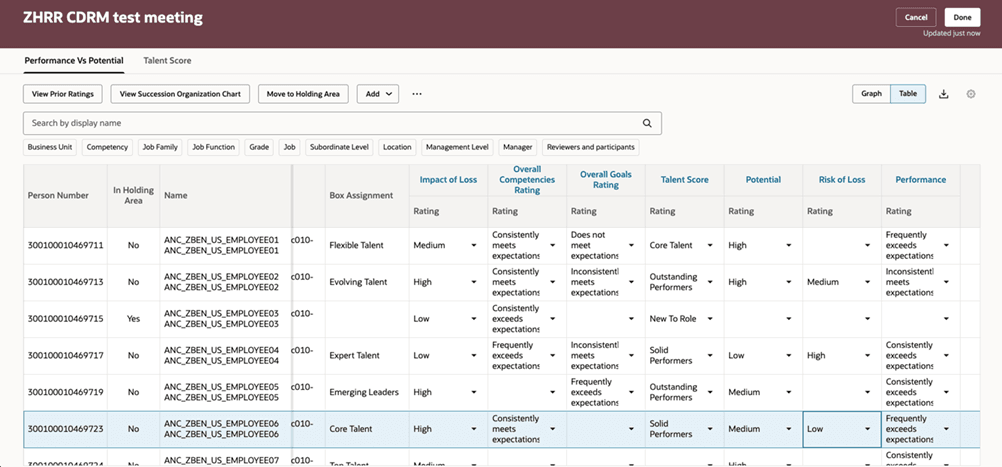Open Impact of Loss dropdown for EMPLOYEE03
This screenshot has height=467, width=1002.
tap(474, 319)
